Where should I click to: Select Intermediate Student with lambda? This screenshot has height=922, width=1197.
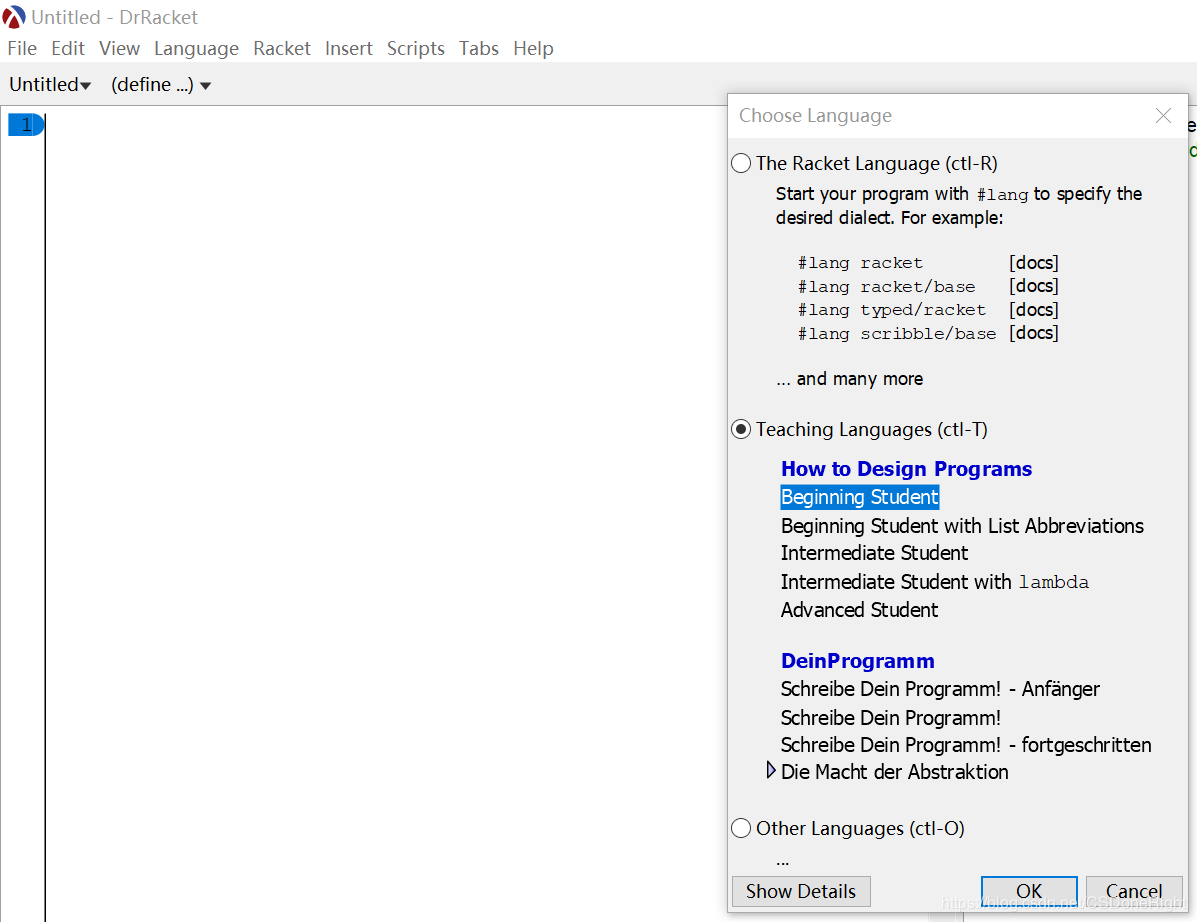pyautogui.click(x=934, y=582)
